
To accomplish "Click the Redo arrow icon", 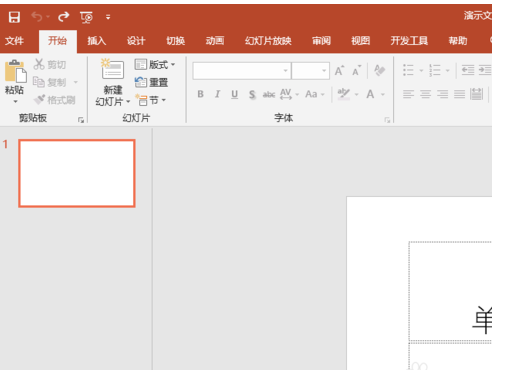I will click(63, 16).
